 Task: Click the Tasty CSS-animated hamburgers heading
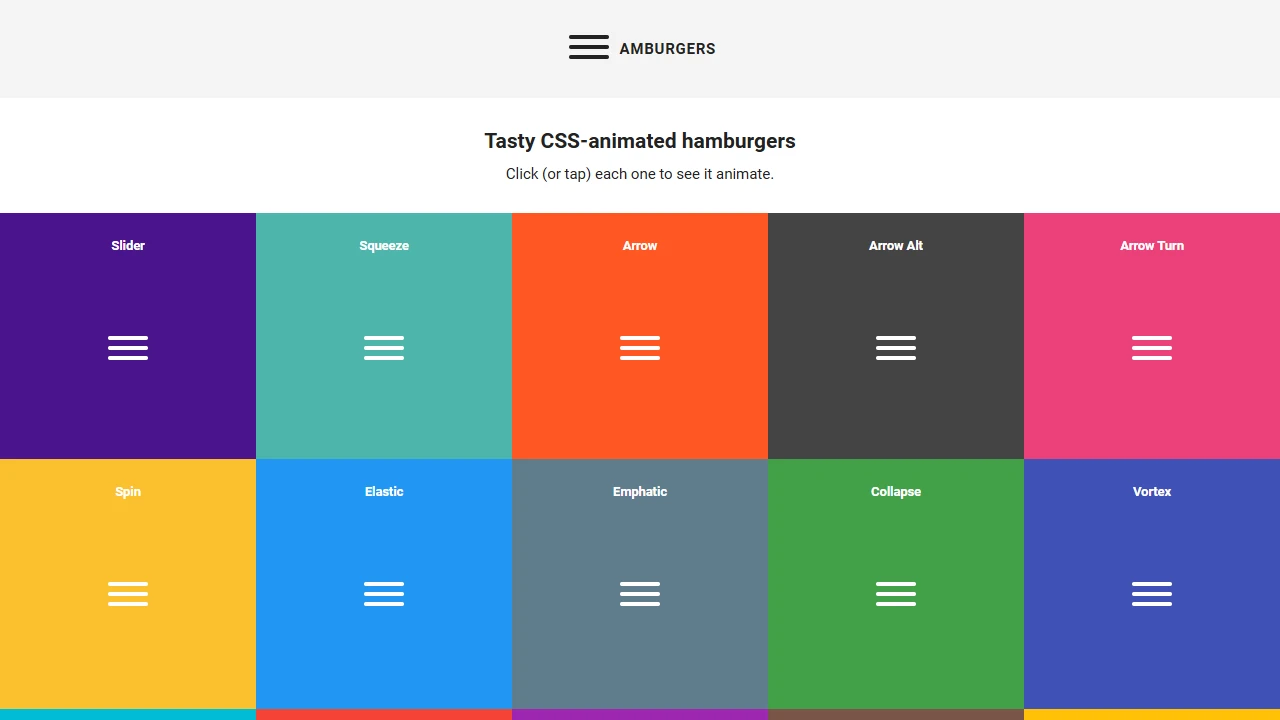[640, 141]
